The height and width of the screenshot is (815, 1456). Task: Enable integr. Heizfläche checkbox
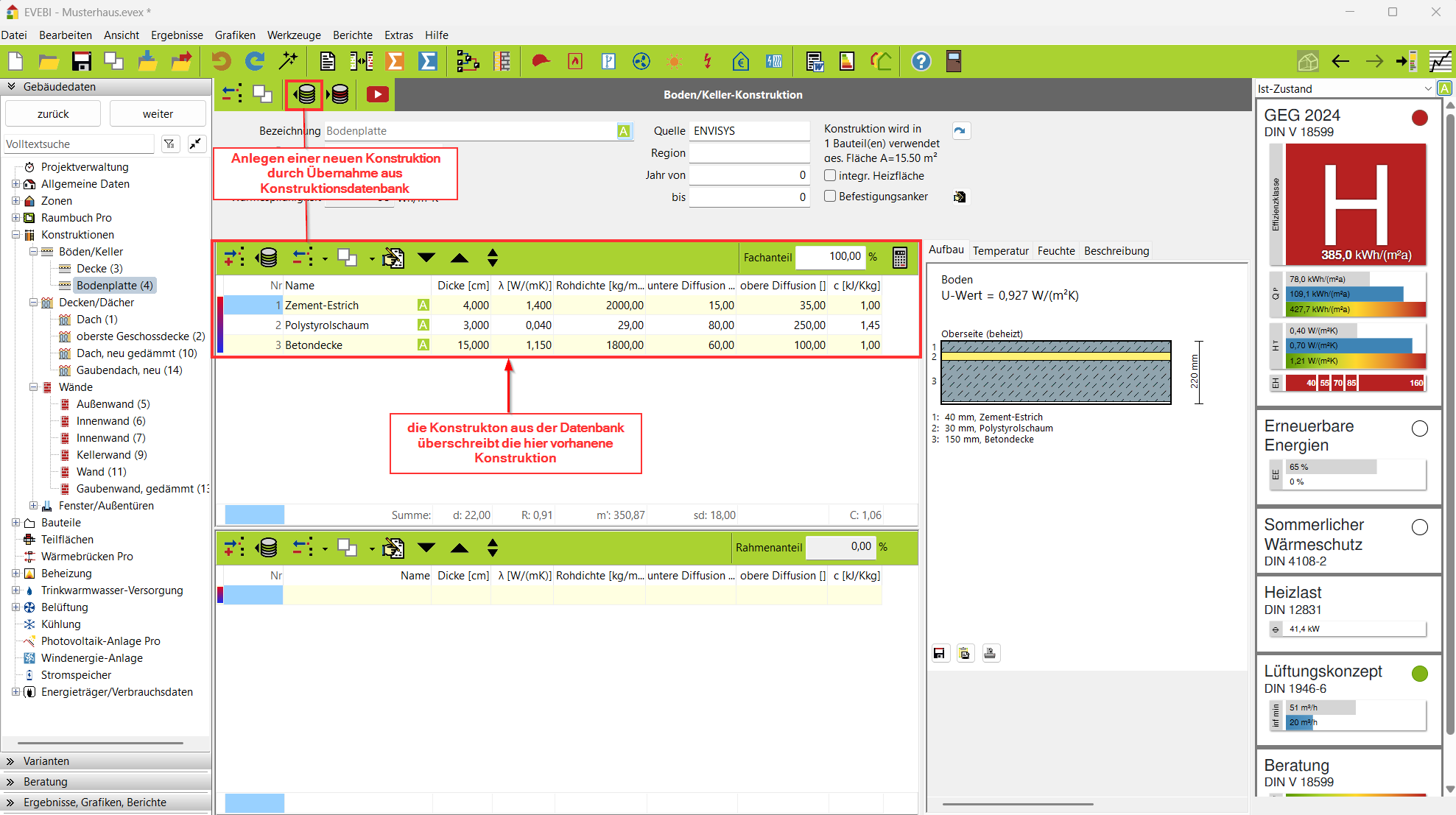(x=830, y=175)
